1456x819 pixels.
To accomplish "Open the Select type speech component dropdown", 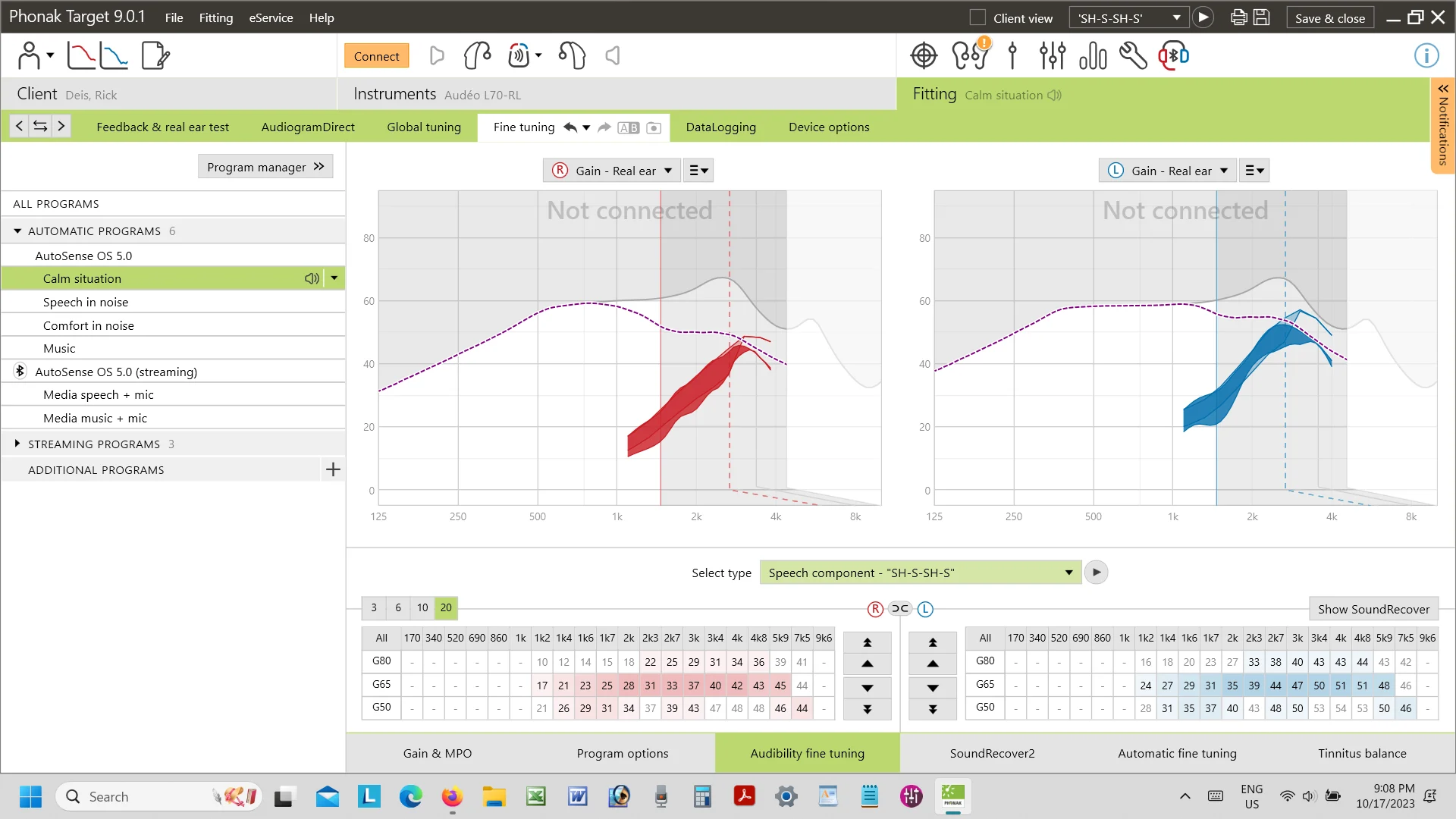I will click(921, 573).
